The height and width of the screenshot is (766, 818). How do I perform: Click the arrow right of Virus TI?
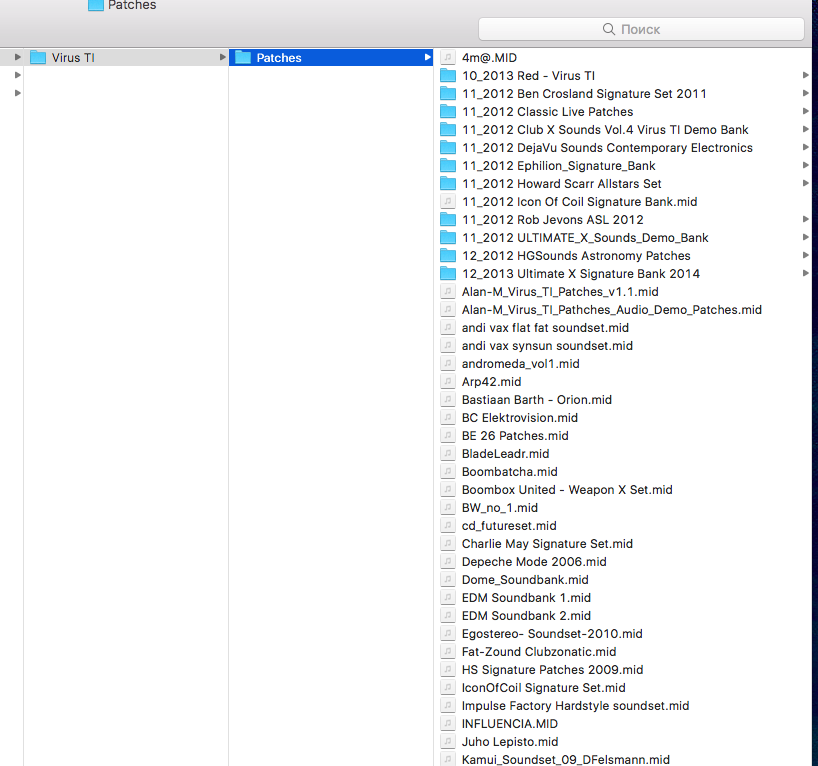click(x=222, y=57)
